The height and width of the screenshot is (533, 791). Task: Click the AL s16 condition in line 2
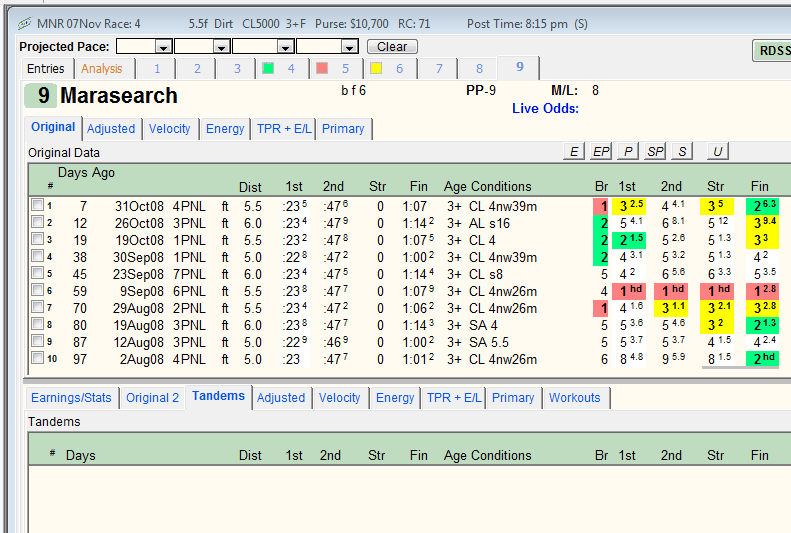coord(489,223)
